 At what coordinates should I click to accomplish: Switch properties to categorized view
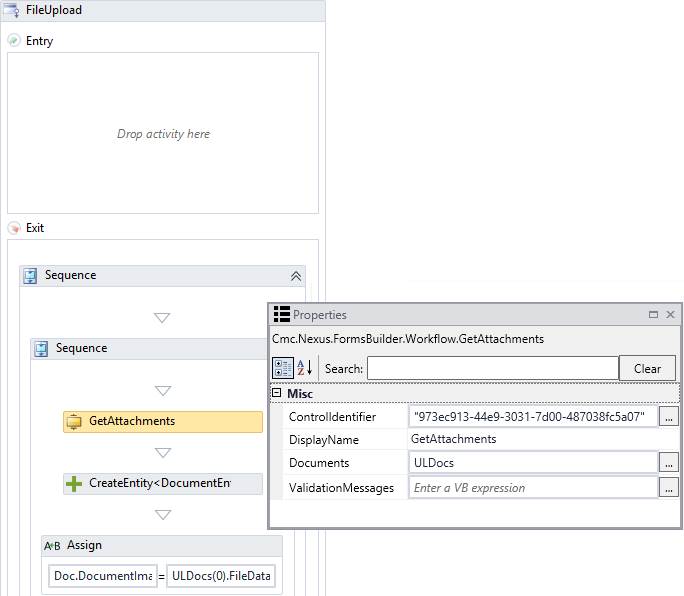tap(282, 368)
